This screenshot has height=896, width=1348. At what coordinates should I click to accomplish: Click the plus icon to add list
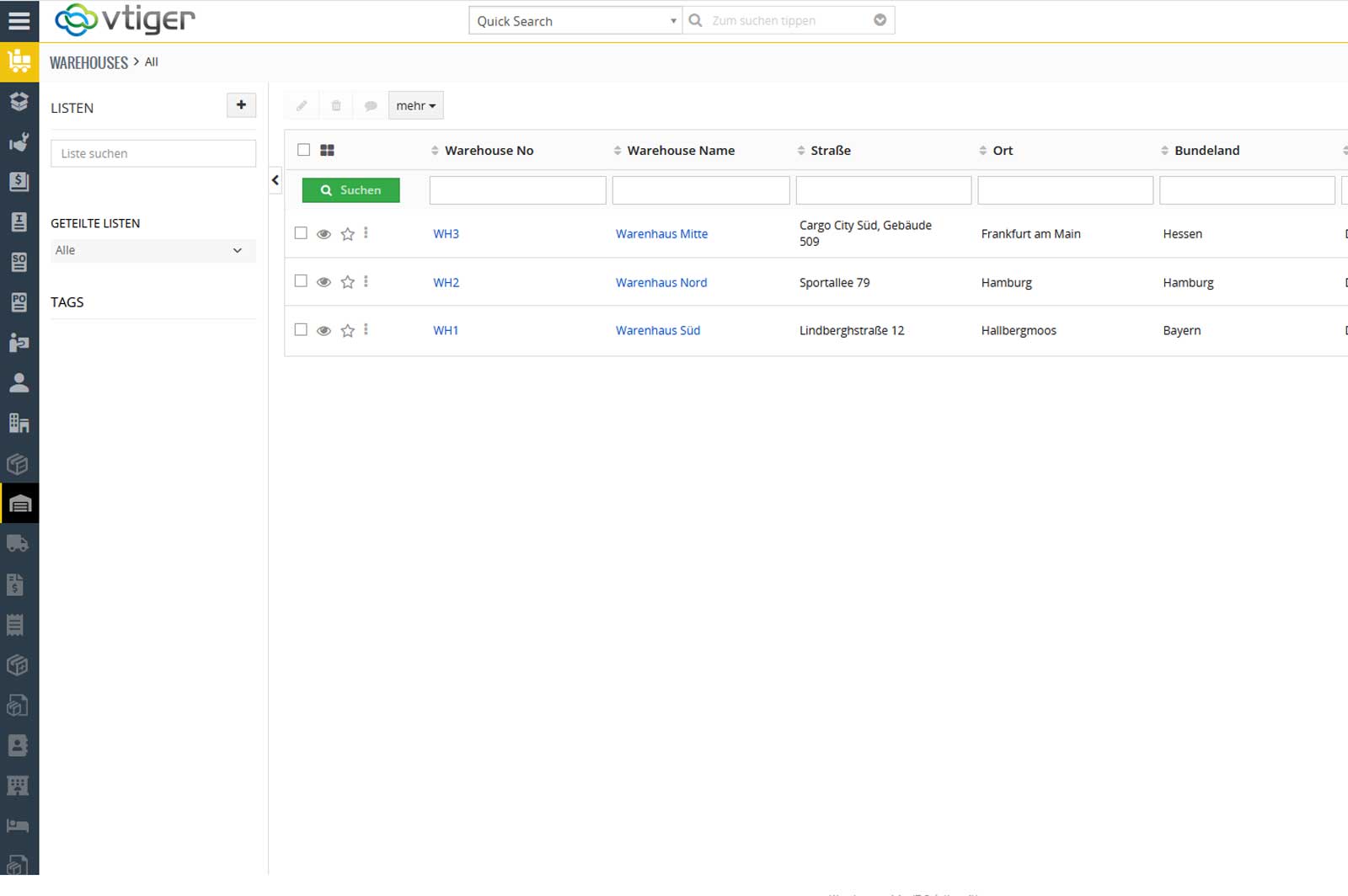coord(241,105)
